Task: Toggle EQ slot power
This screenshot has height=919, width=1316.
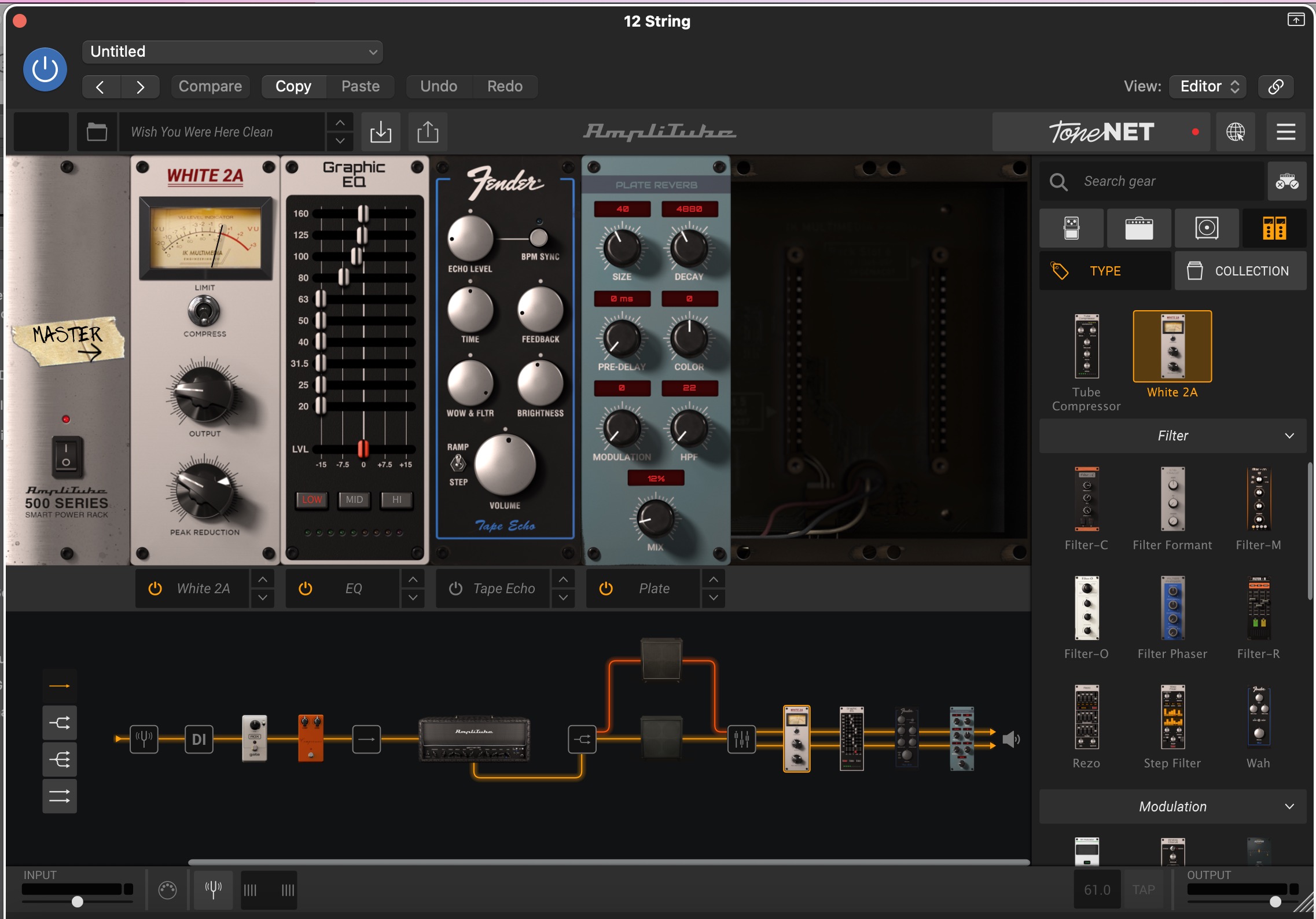Action: (306, 589)
